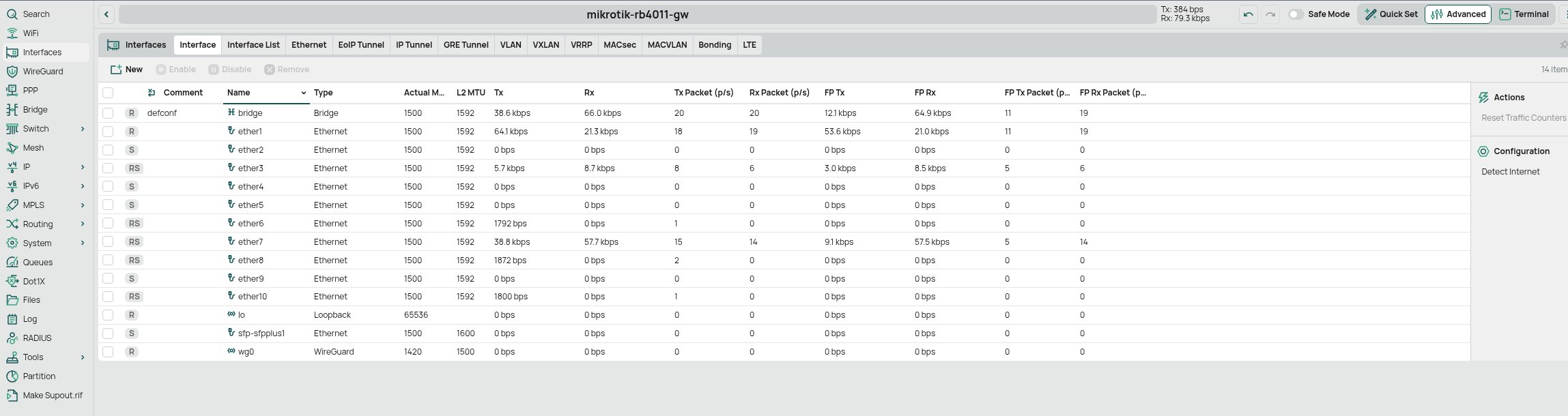Open the Partition section icon

pyautogui.click(x=12, y=376)
